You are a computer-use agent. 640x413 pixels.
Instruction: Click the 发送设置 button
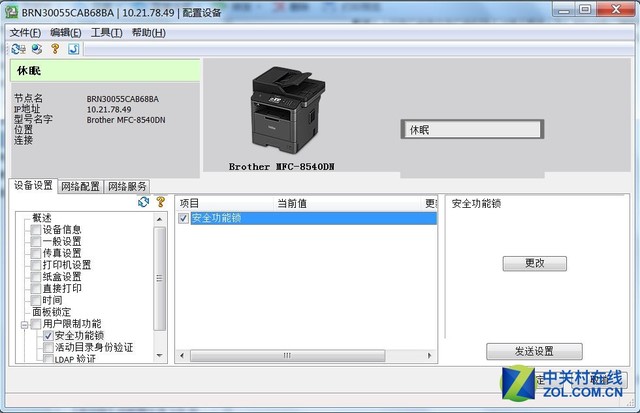(x=534, y=351)
